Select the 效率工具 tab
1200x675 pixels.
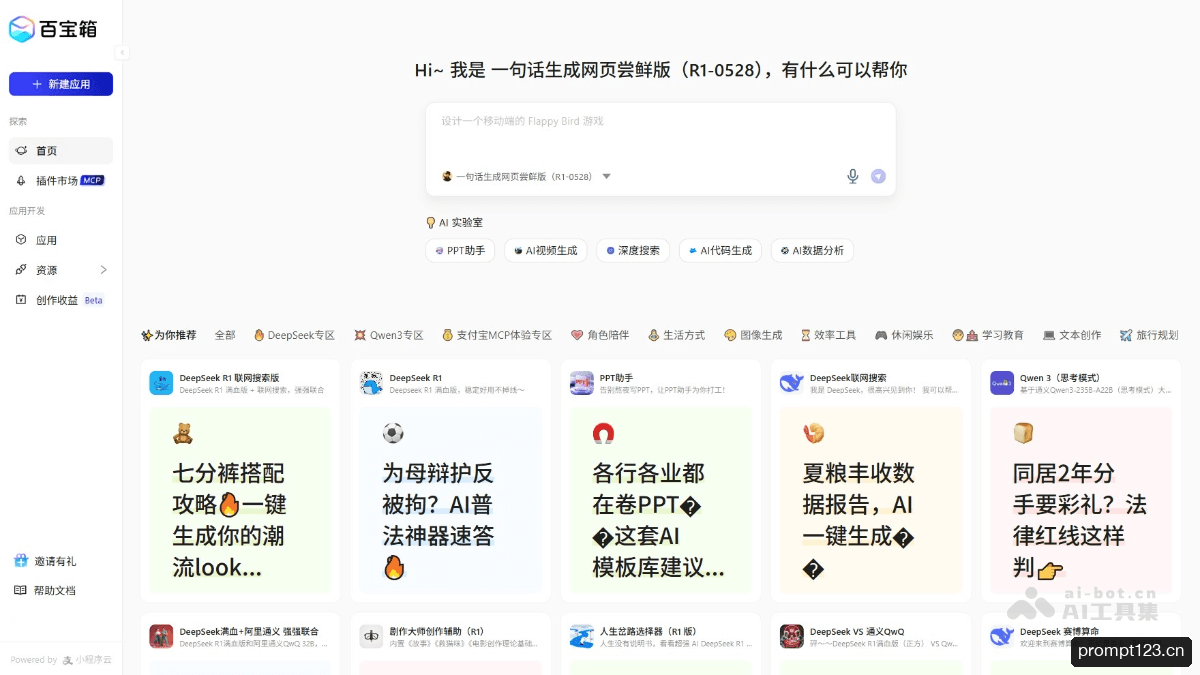828,335
